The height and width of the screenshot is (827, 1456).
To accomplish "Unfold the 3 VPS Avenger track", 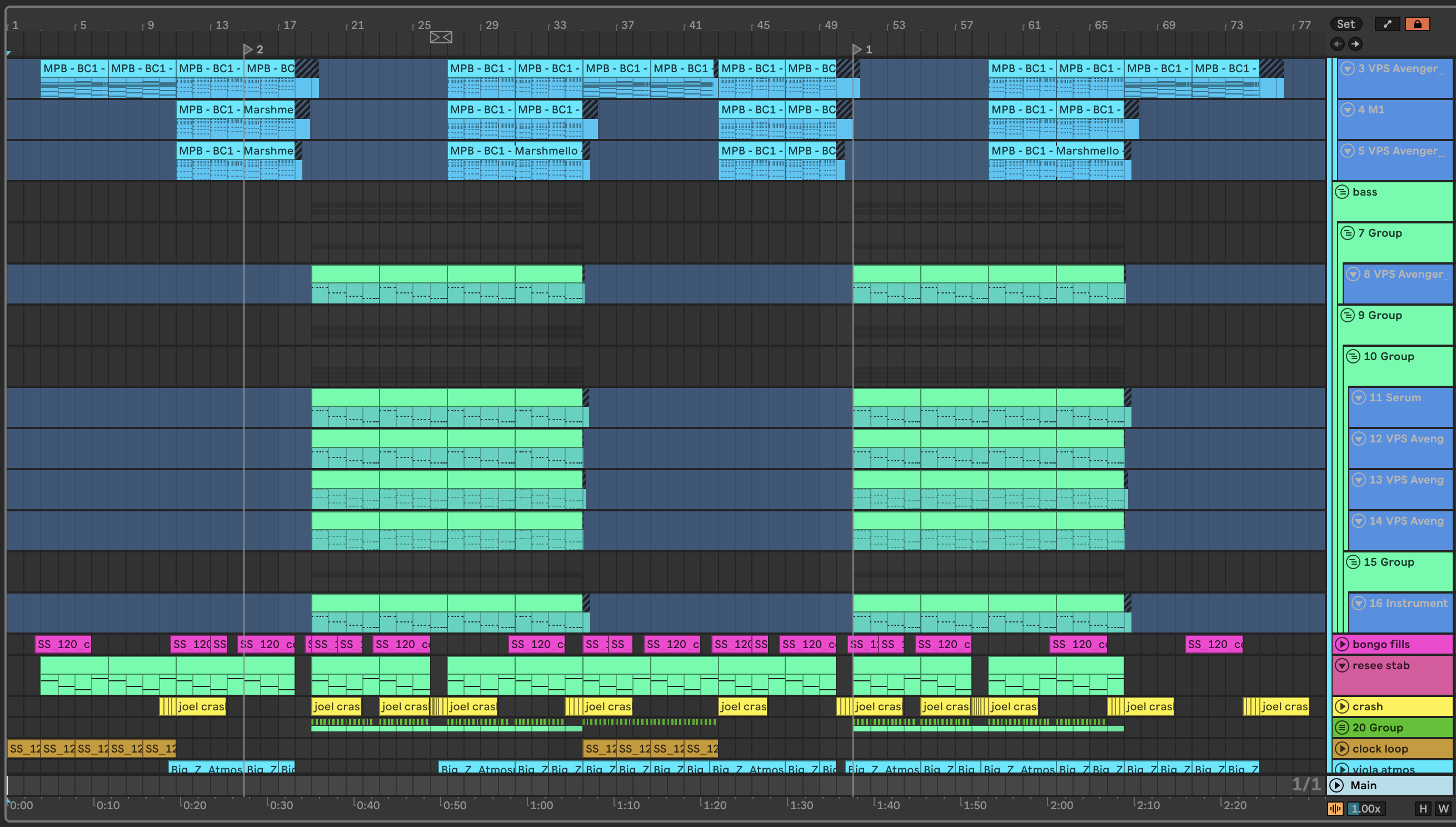I will 1347,68.
